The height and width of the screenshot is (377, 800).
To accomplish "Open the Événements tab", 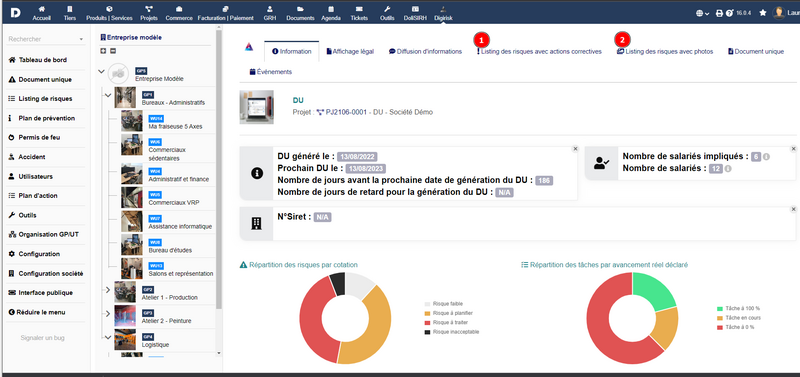I will click(271, 72).
